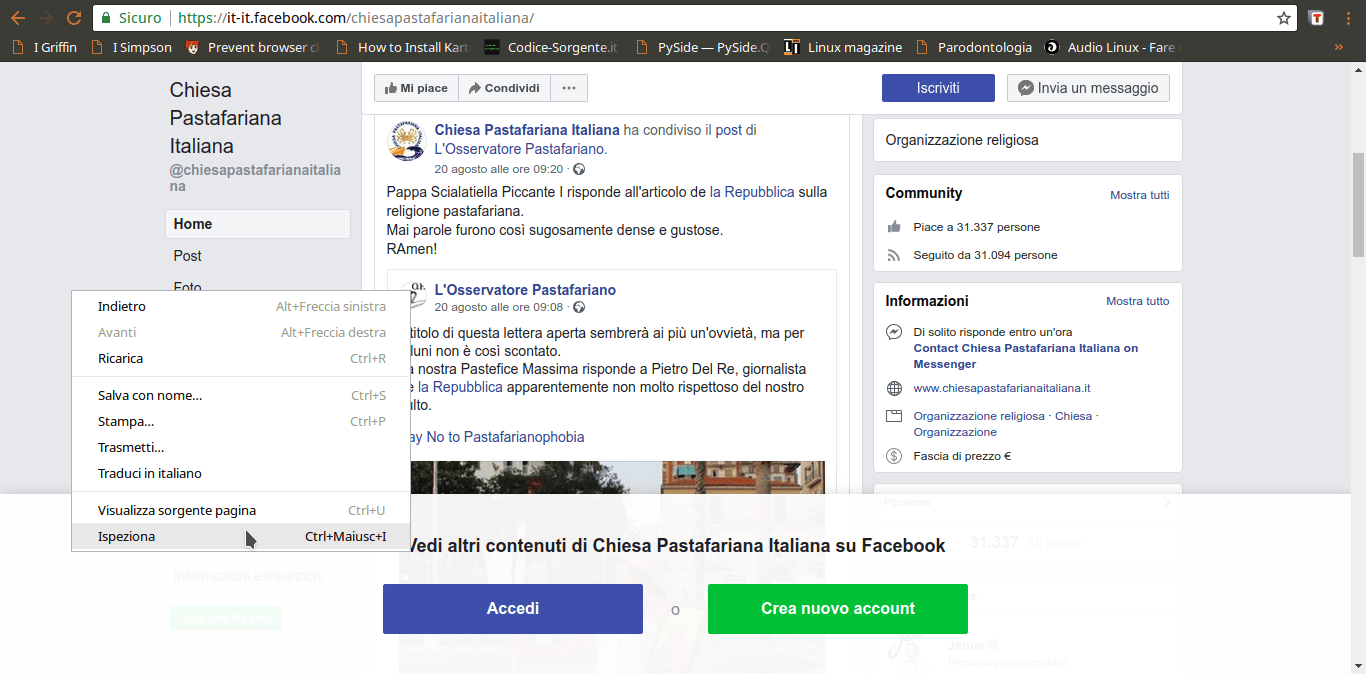Open the PySide bookmark
The width and height of the screenshot is (1366, 674).
tap(703, 47)
